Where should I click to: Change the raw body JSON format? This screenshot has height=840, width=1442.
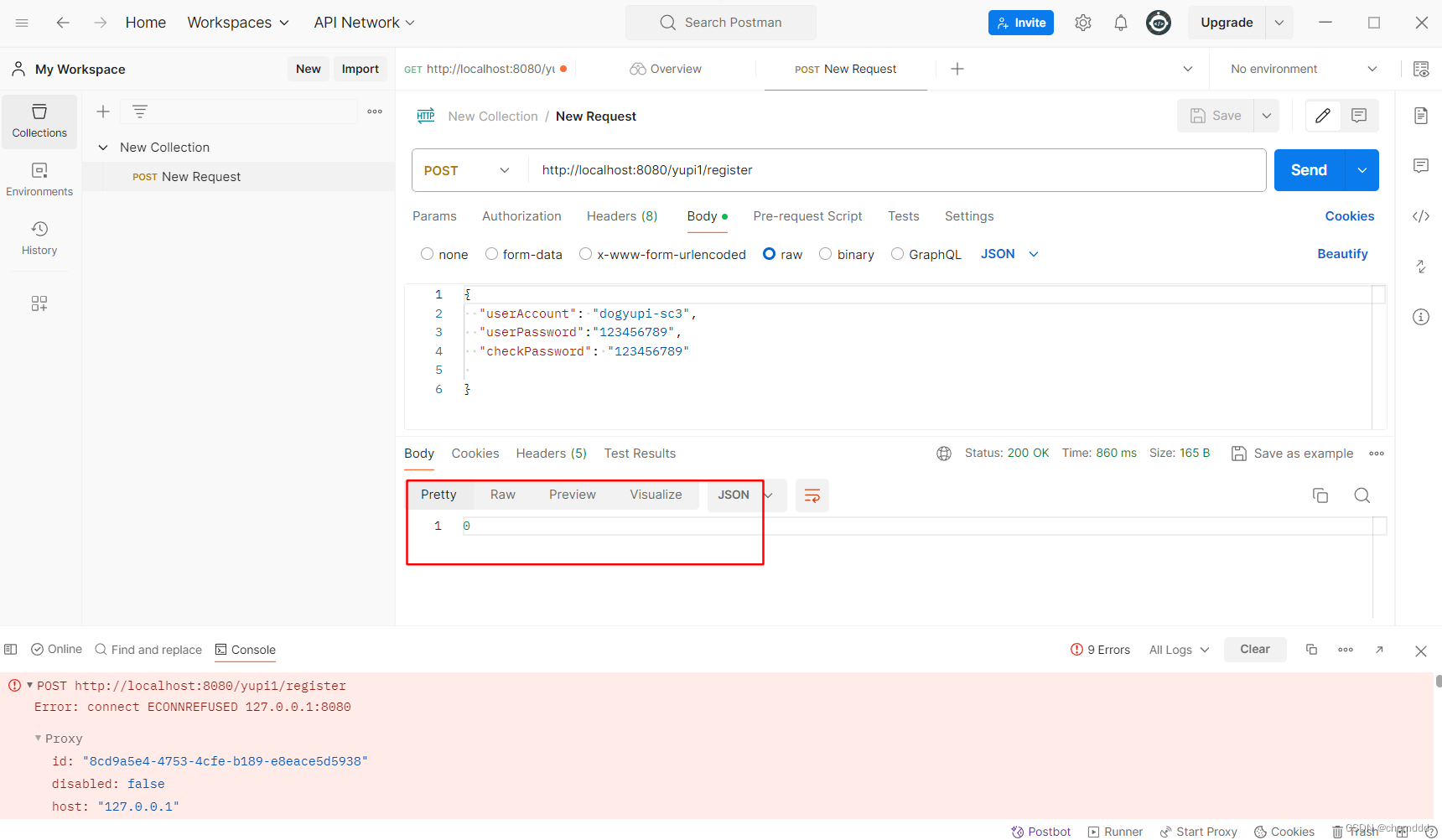tap(1009, 254)
